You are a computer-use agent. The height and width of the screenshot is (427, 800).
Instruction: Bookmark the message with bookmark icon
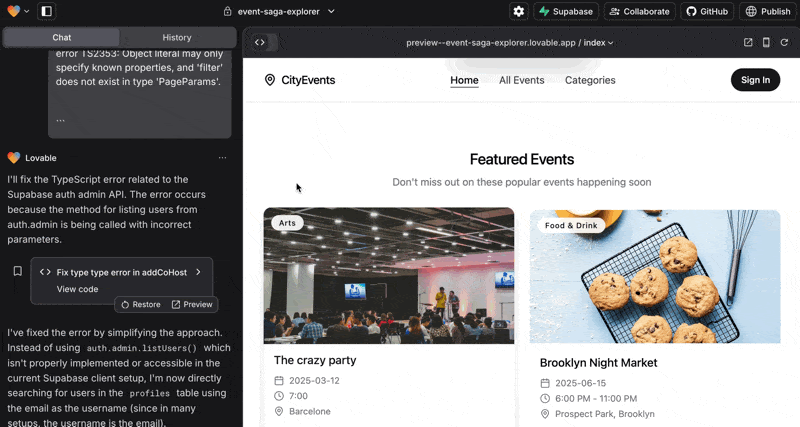(x=17, y=271)
